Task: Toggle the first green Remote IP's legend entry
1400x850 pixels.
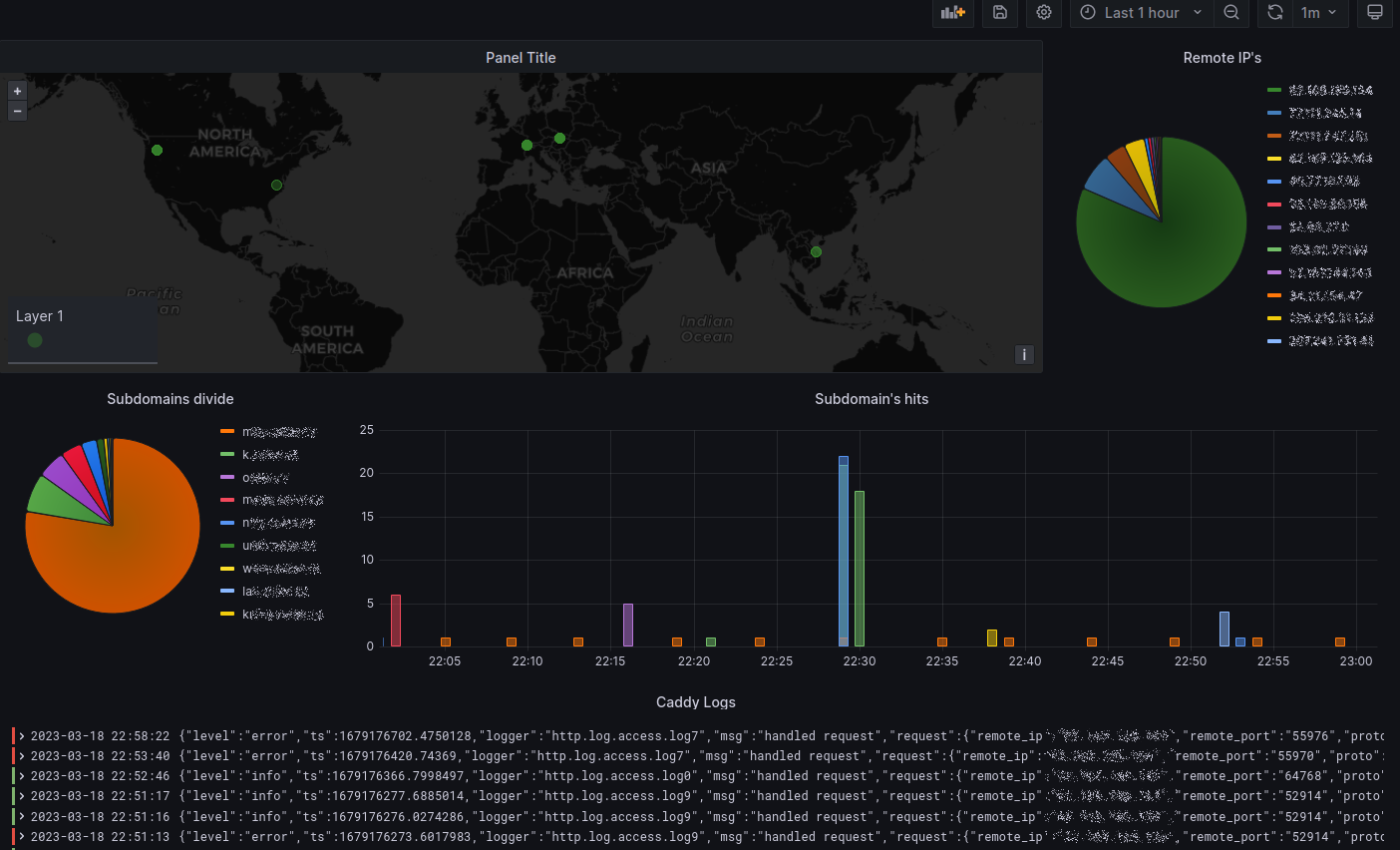Action: pyautogui.click(x=1320, y=90)
